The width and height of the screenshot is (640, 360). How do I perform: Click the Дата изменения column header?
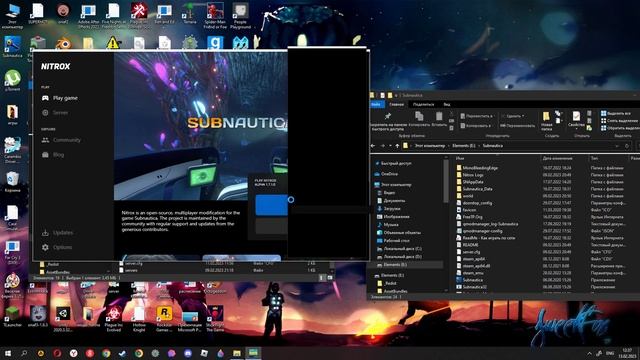point(557,158)
